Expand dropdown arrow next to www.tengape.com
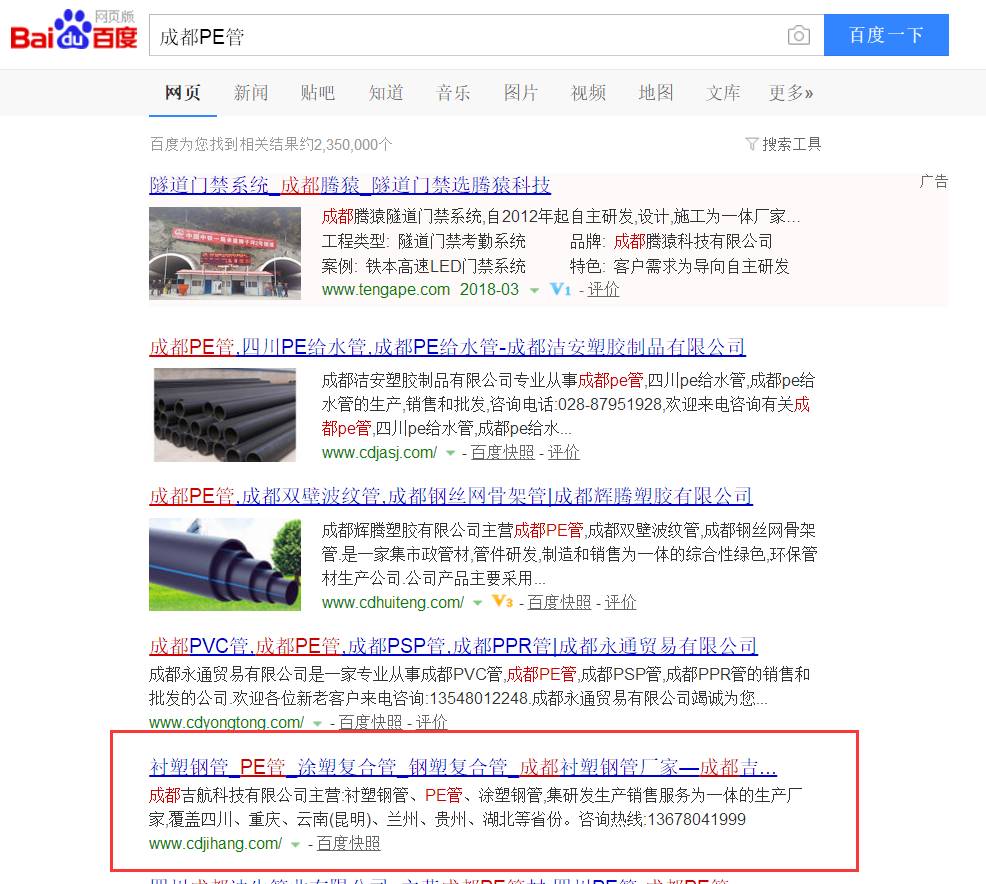This screenshot has width=986, height=884. 535,290
